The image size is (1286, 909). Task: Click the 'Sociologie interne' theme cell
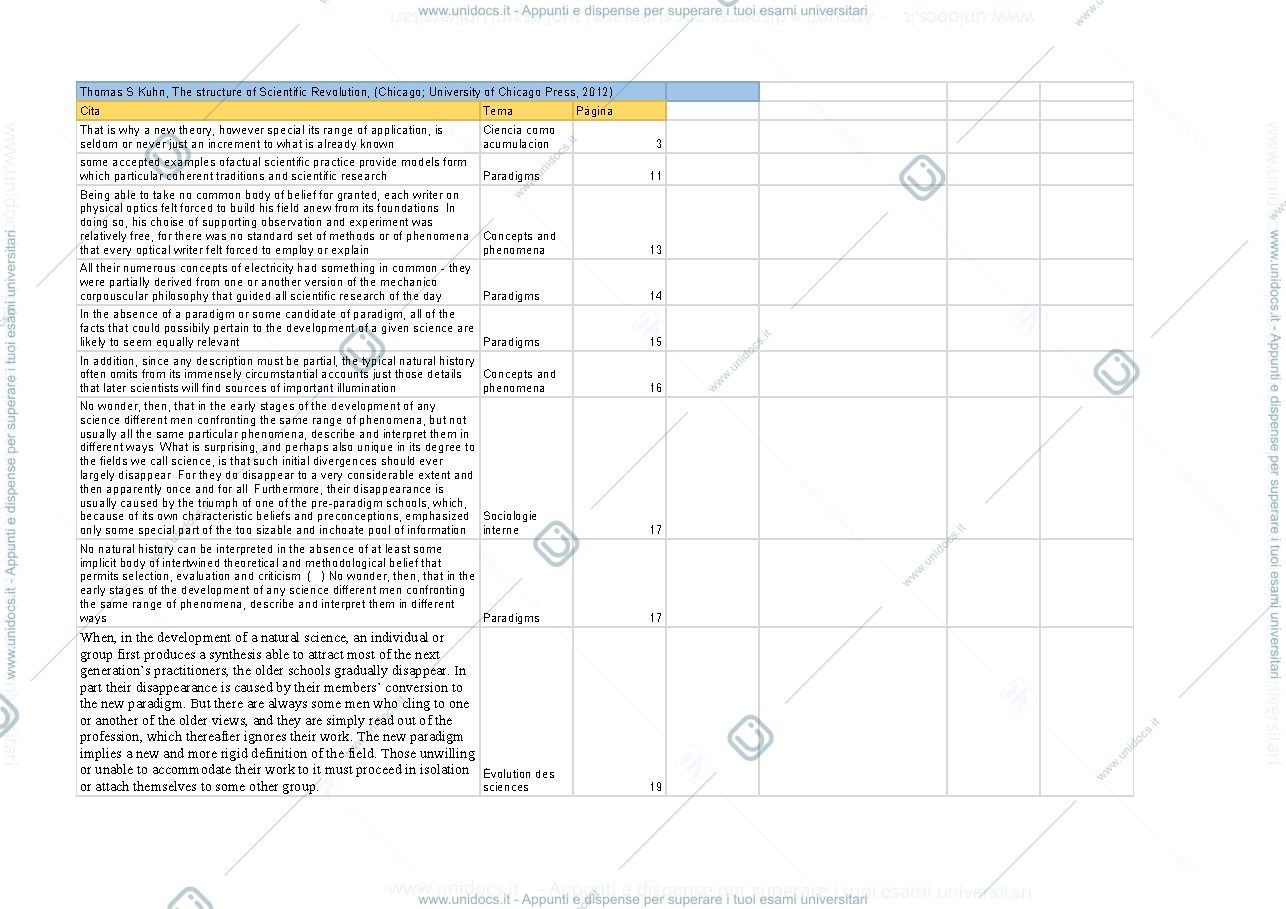(526, 468)
